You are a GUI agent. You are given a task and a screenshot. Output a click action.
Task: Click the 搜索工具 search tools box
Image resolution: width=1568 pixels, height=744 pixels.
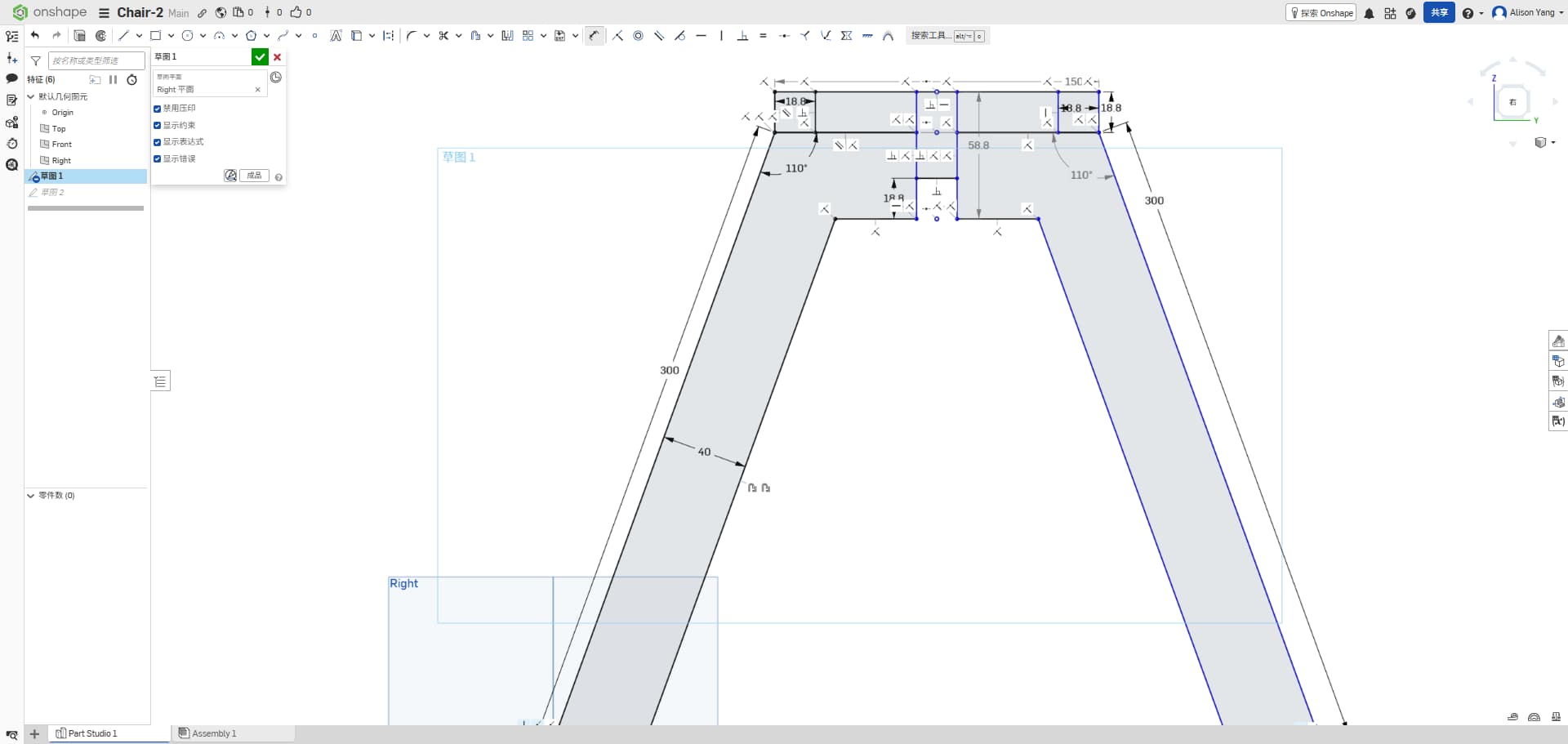[947, 36]
